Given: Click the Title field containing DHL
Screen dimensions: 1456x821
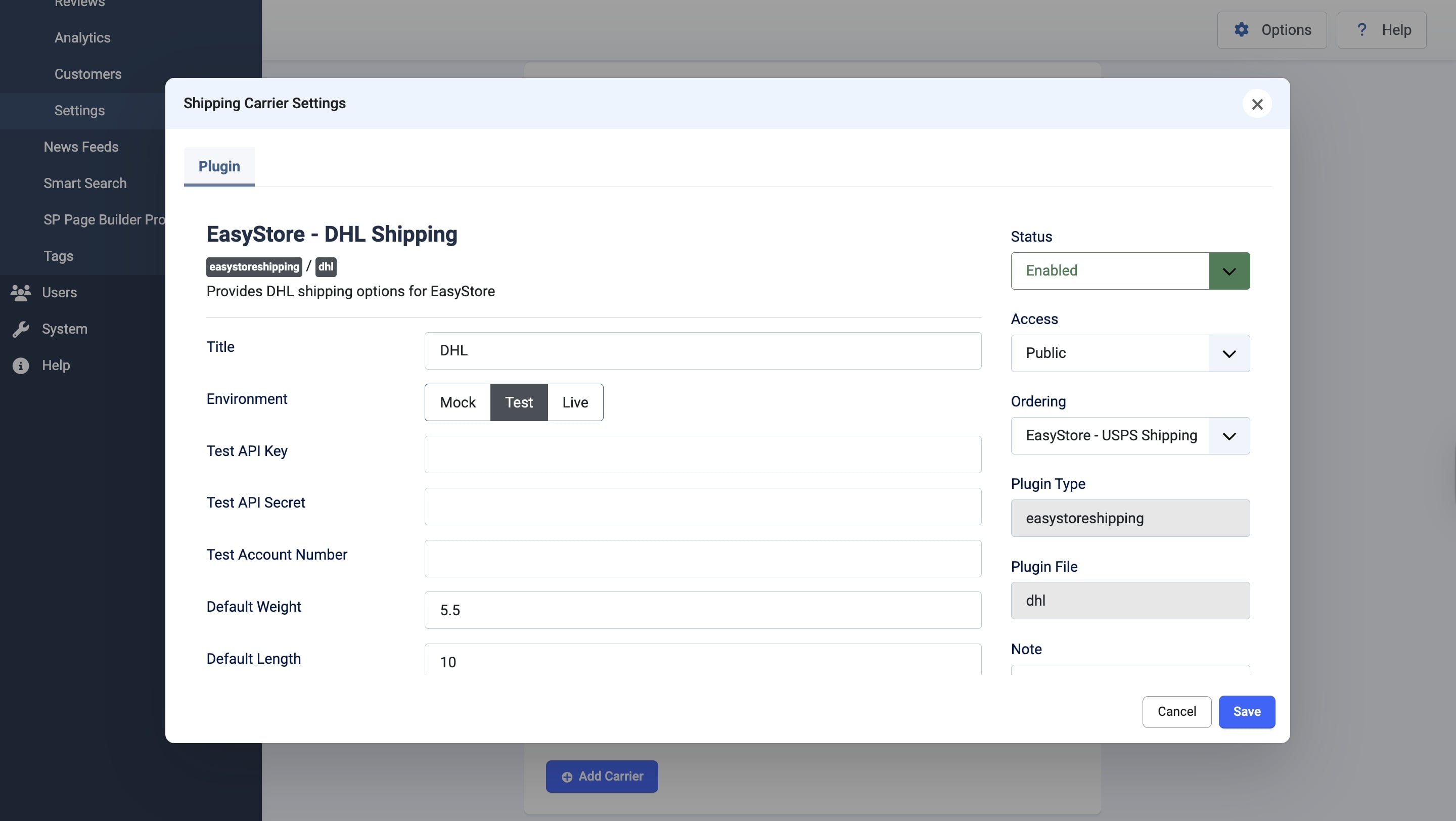Looking at the screenshot, I should [703, 350].
